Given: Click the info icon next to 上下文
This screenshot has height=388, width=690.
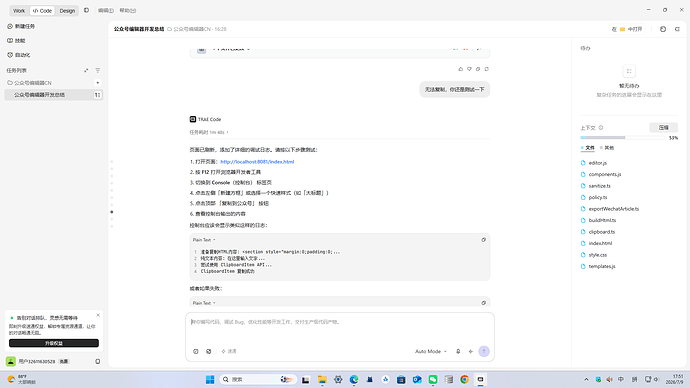Looking at the screenshot, I should coord(601,128).
